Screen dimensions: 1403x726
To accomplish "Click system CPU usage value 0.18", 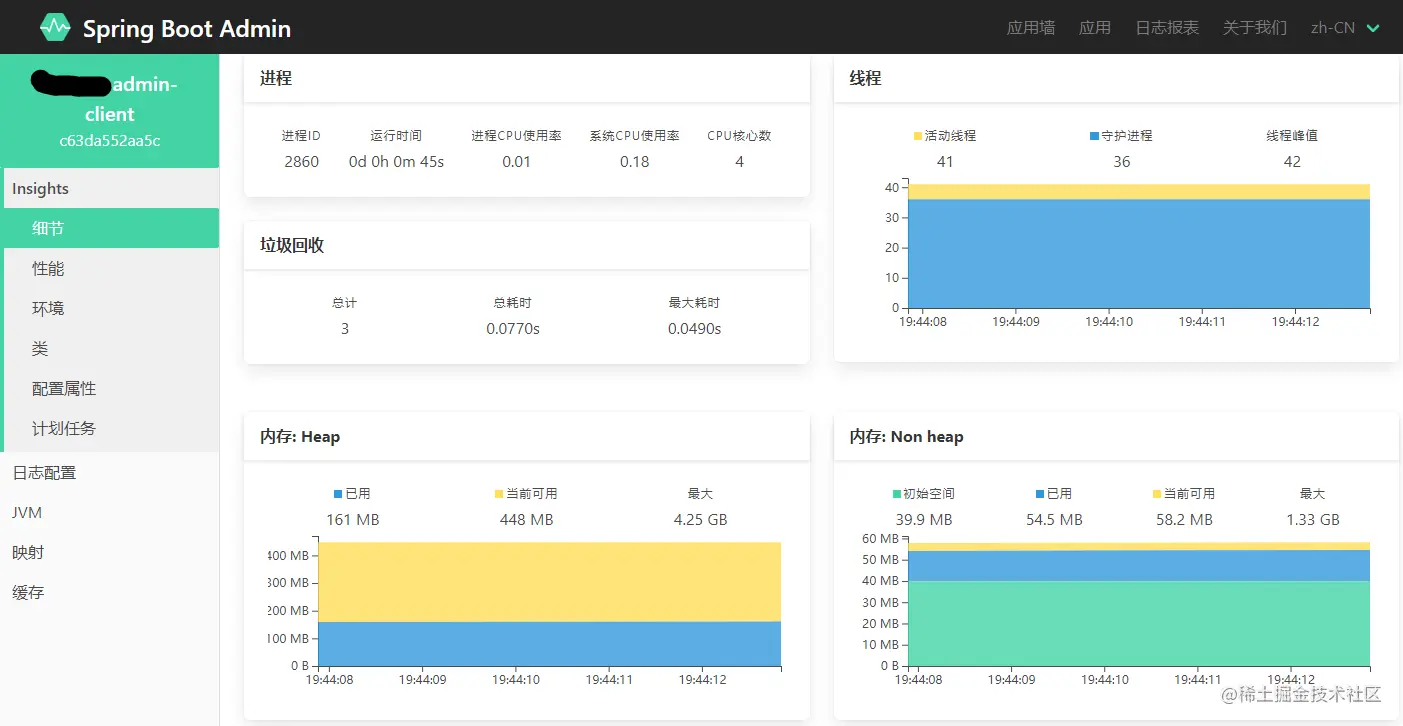I will [x=634, y=162].
